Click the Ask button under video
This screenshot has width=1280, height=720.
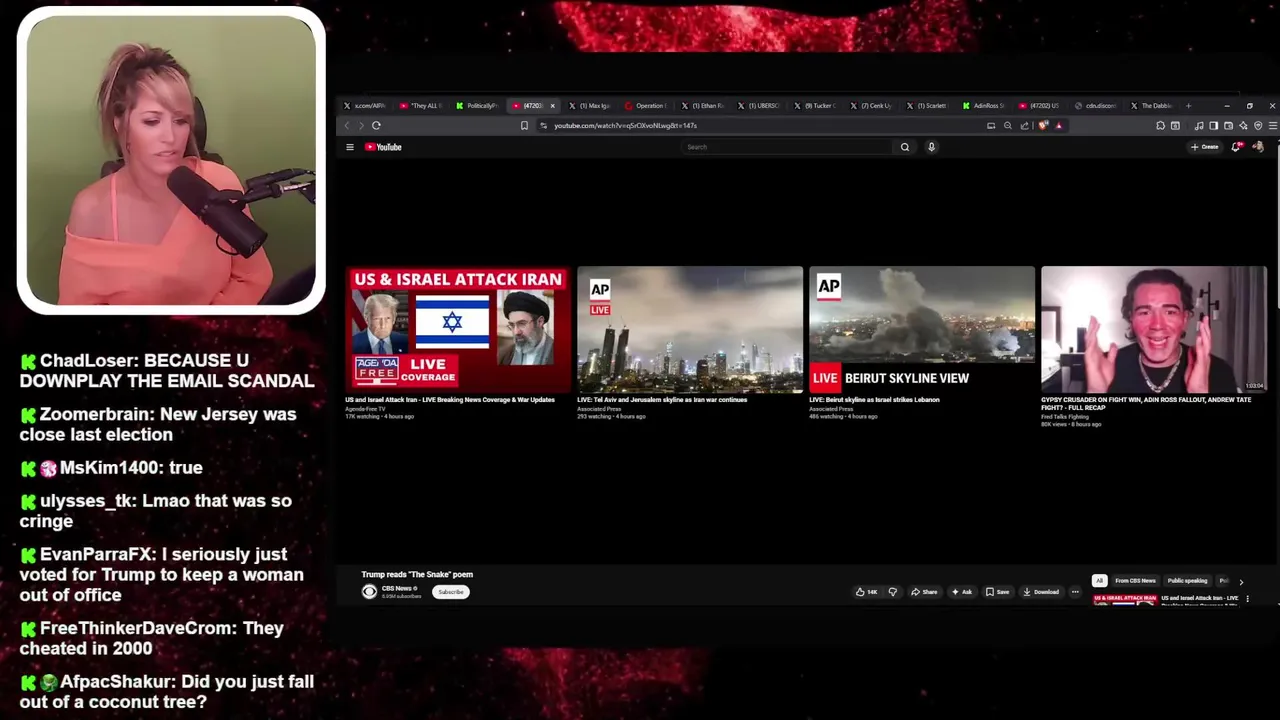pyautogui.click(x=962, y=592)
